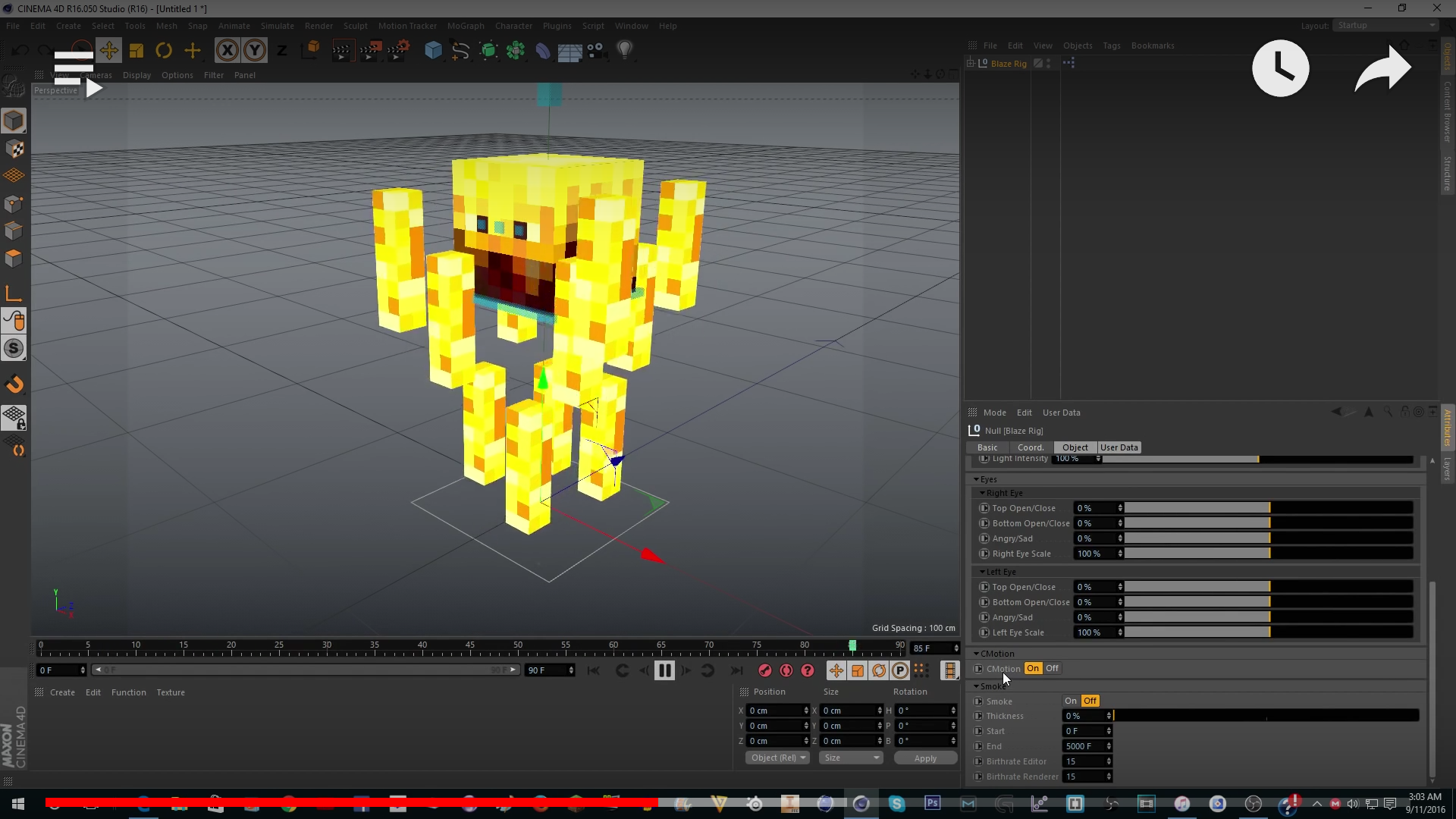1456x819 pixels.
Task: Click the timeline filmstrip layout icon
Action: pyautogui.click(x=949, y=670)
